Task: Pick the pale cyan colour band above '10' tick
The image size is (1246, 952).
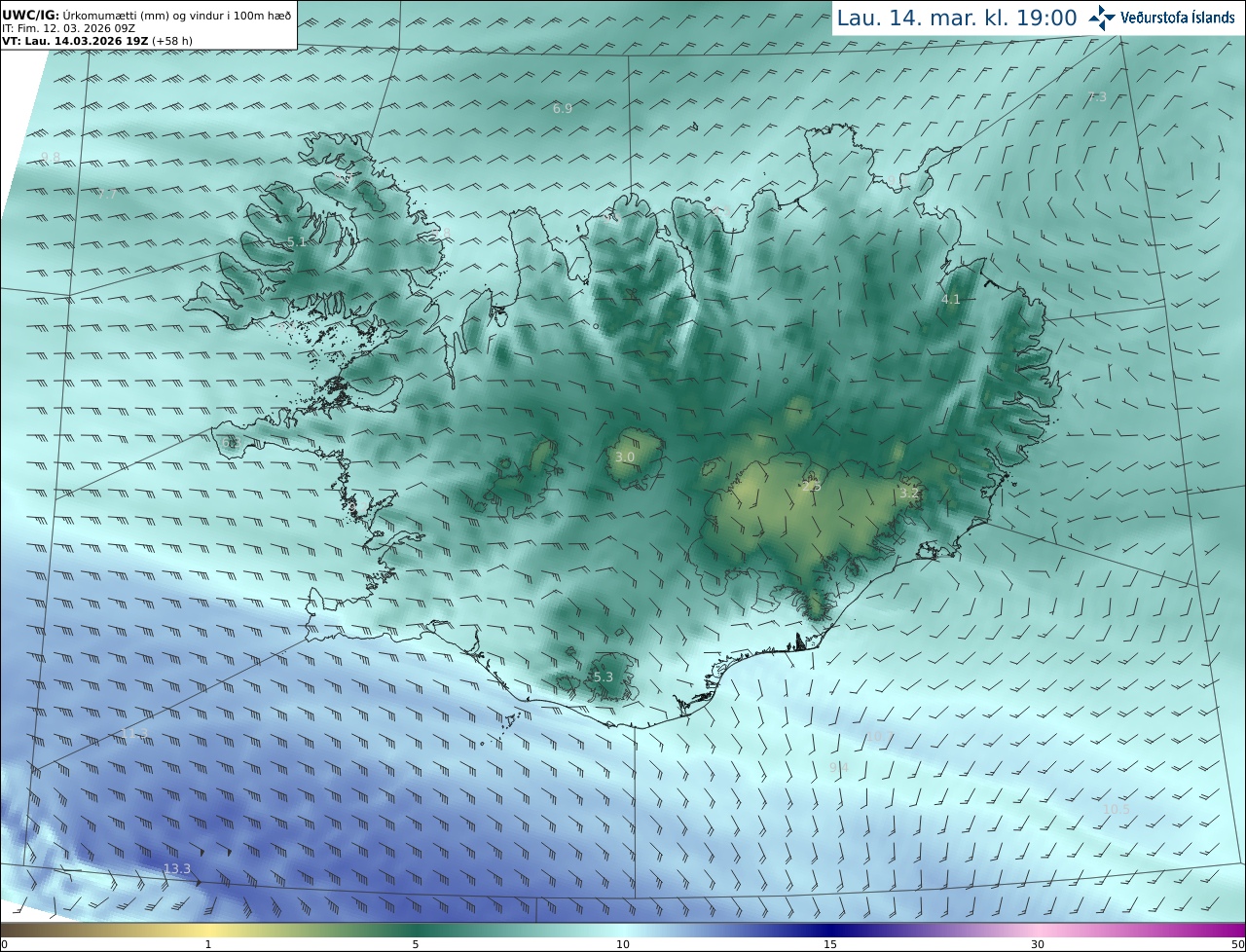Action: (x=623, y=930)
